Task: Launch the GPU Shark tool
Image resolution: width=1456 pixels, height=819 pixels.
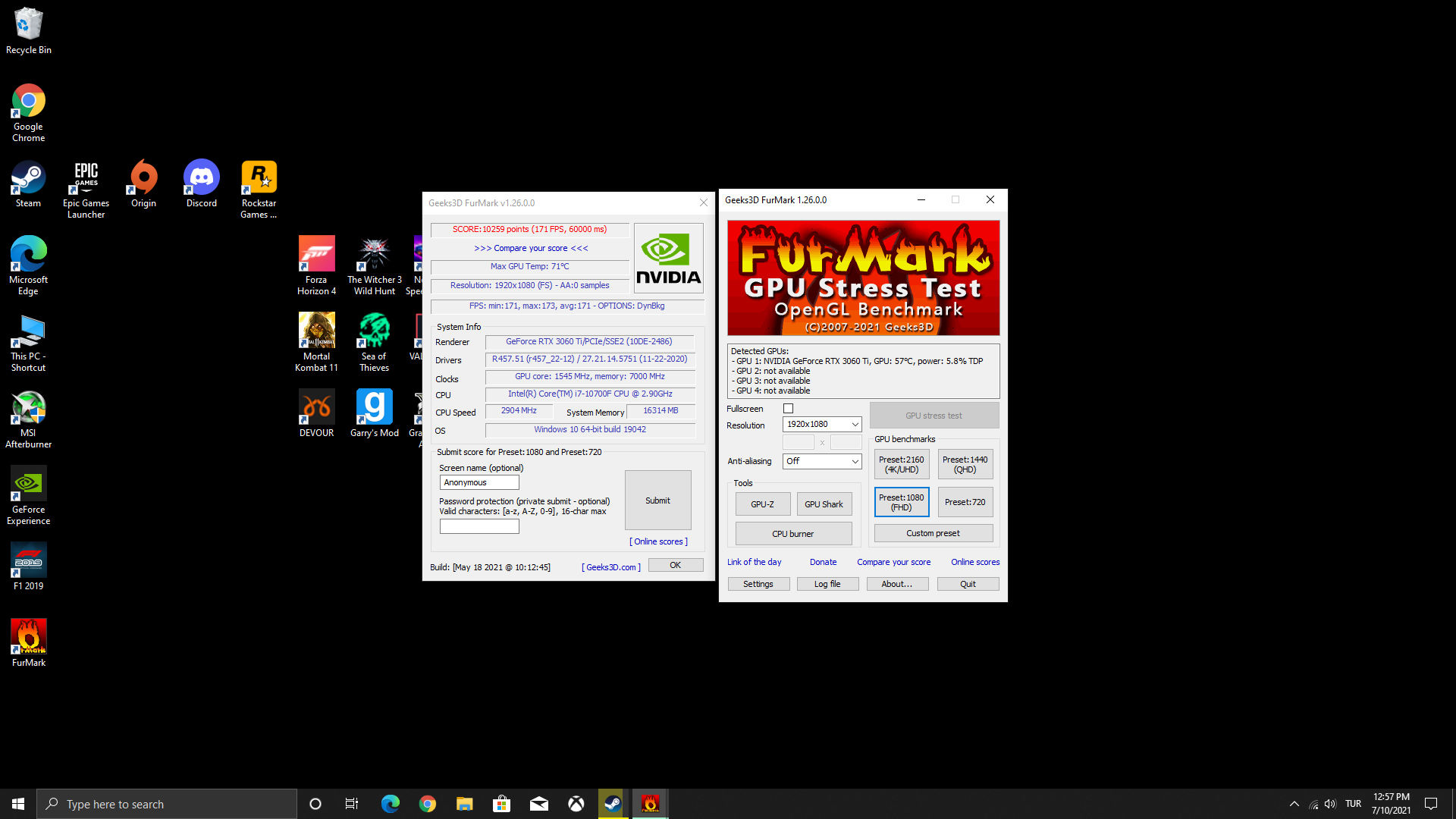Action: [x=824, y=504]
